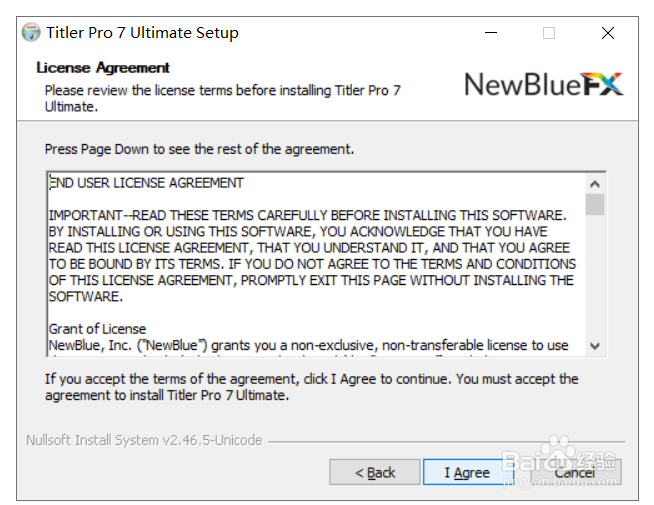This screenshot has height=505, width=654.
Task: Cancel the installation
Action: pos(576,472)
